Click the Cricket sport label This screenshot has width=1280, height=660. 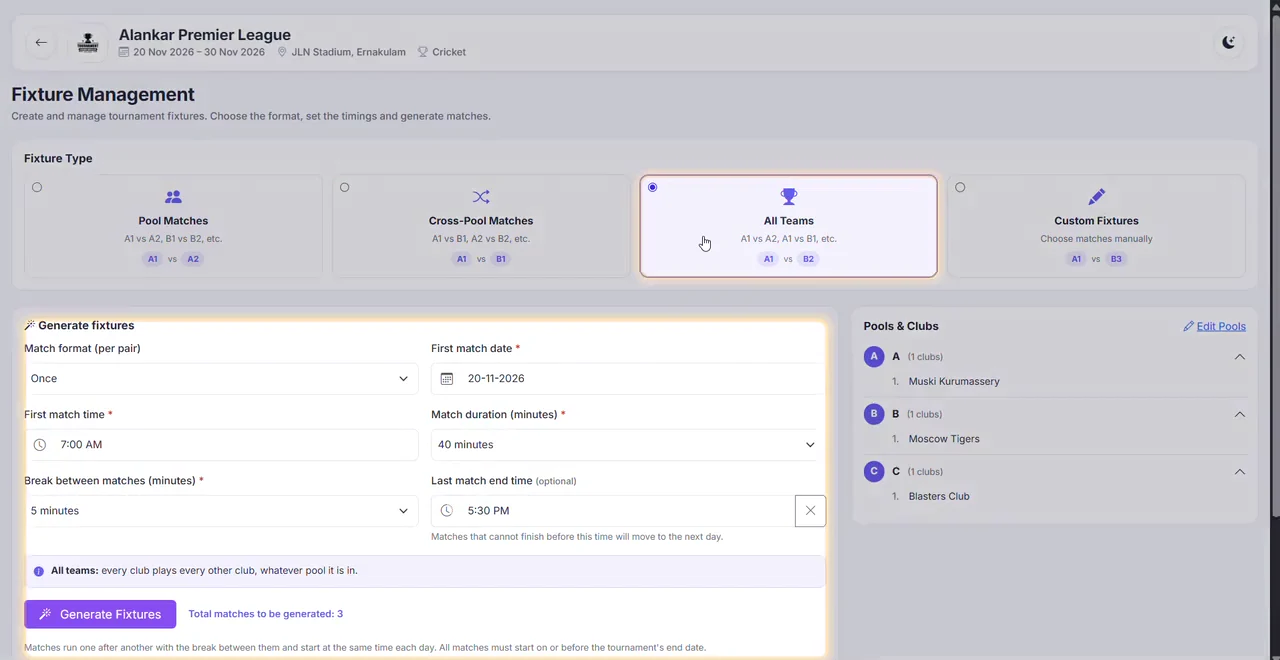(x=449, y=52)
